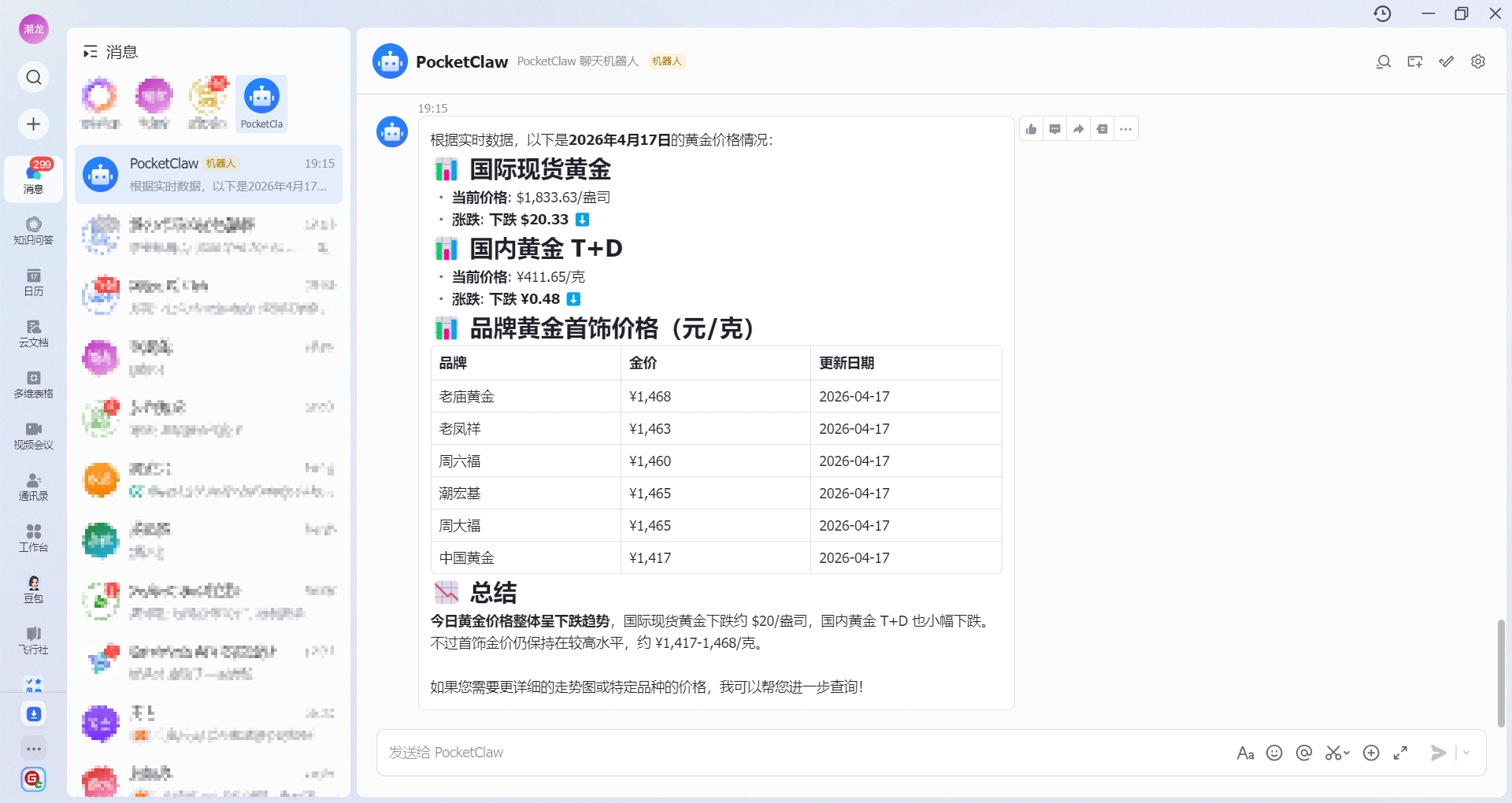
Task: Click the checkmark task icon in chat header
Action: tap(1447, 61)
